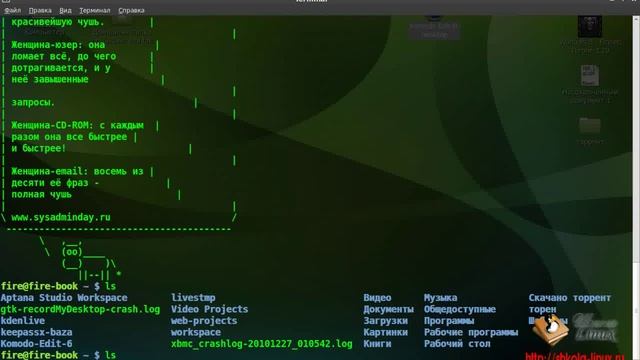Open the Файл menu
Image resolution: width=640 pixels, height=360 pixels.
click(x=12, y=10)
